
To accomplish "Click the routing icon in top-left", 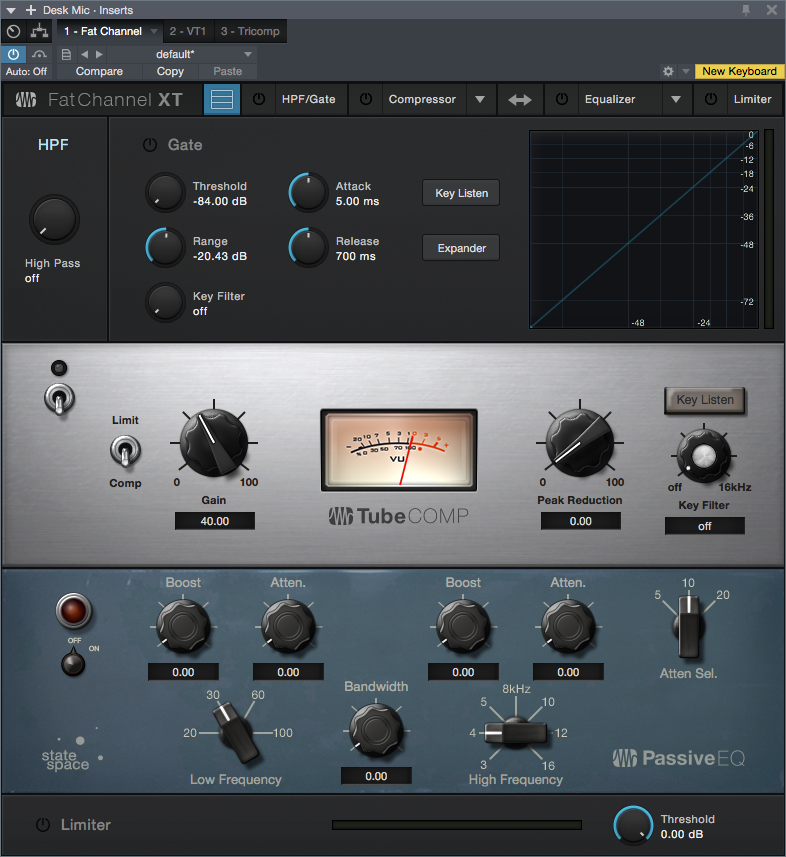I will [39, 32].
